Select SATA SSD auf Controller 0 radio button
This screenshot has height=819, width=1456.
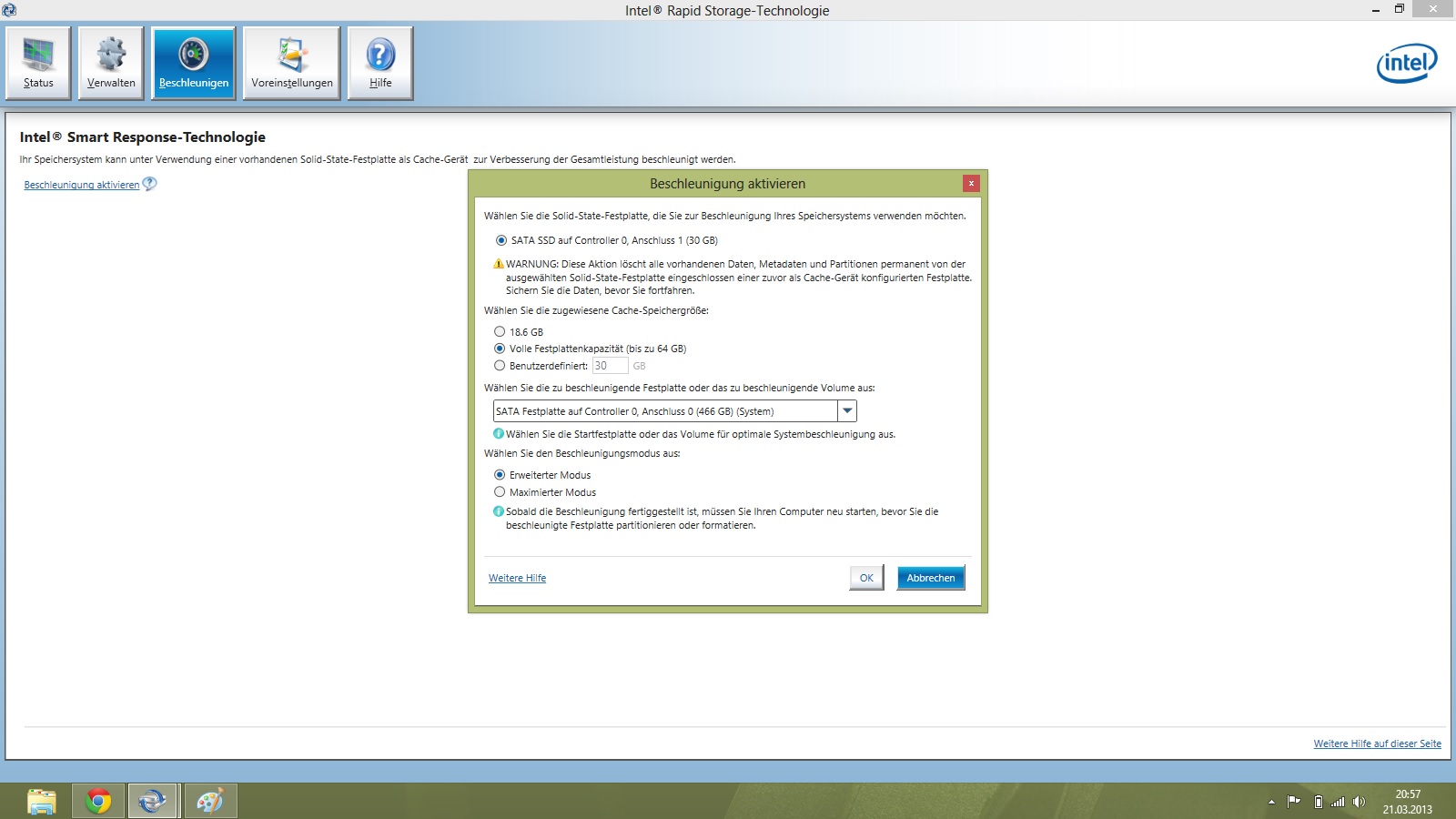pos(501,240)
